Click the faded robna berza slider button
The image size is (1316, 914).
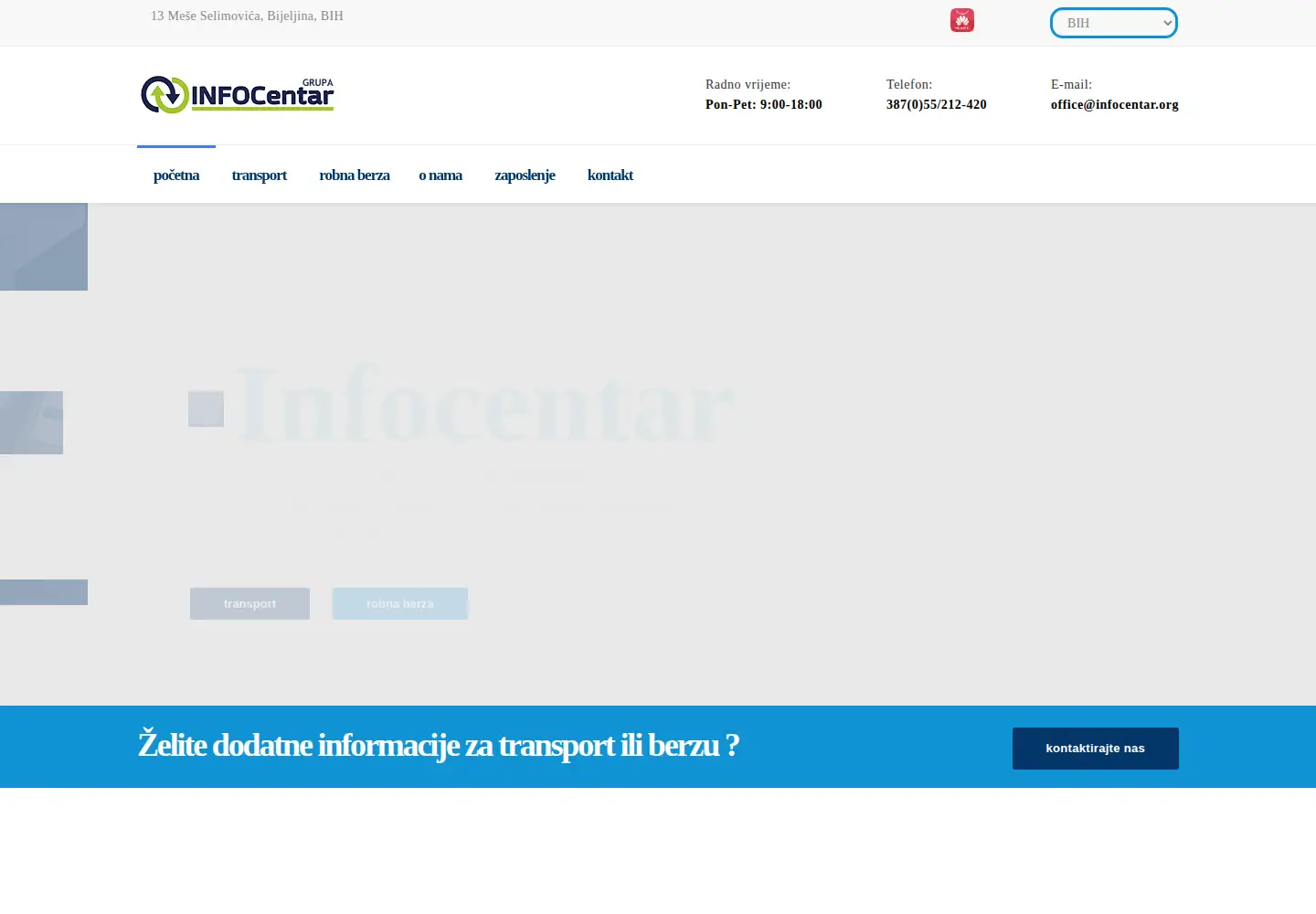click(x=400, y=603)
